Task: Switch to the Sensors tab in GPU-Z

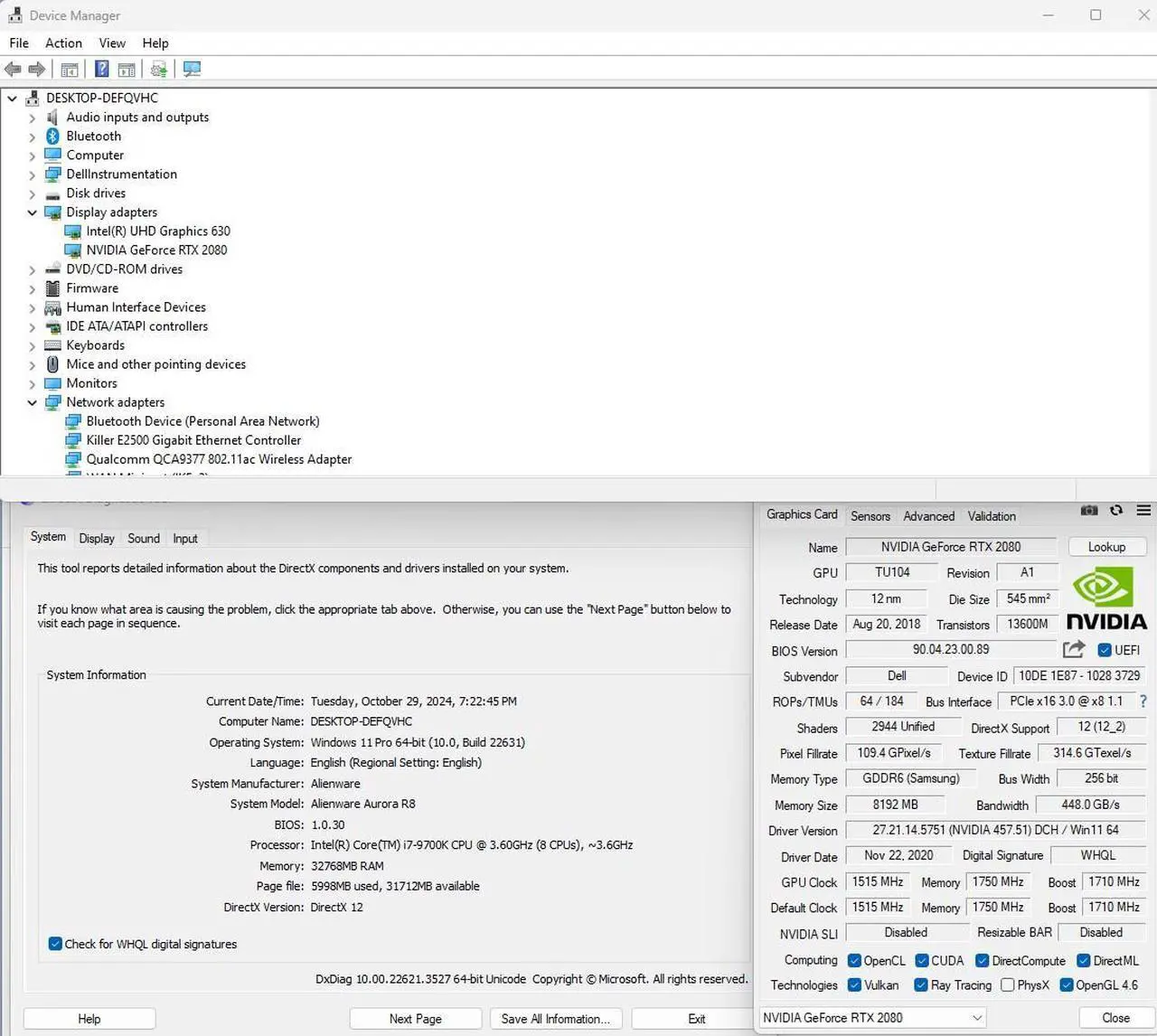Action: click(870, 516)
